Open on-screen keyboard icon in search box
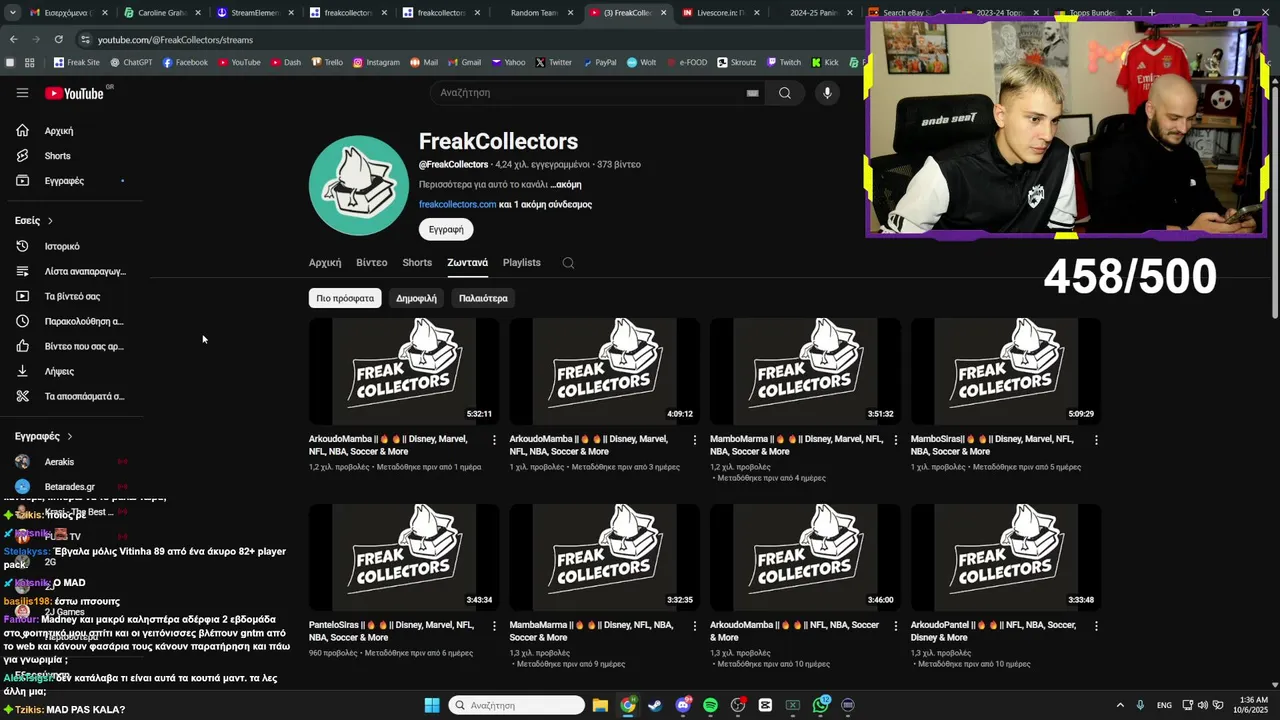Screen dimensions: 1280x720 (752, 93)
